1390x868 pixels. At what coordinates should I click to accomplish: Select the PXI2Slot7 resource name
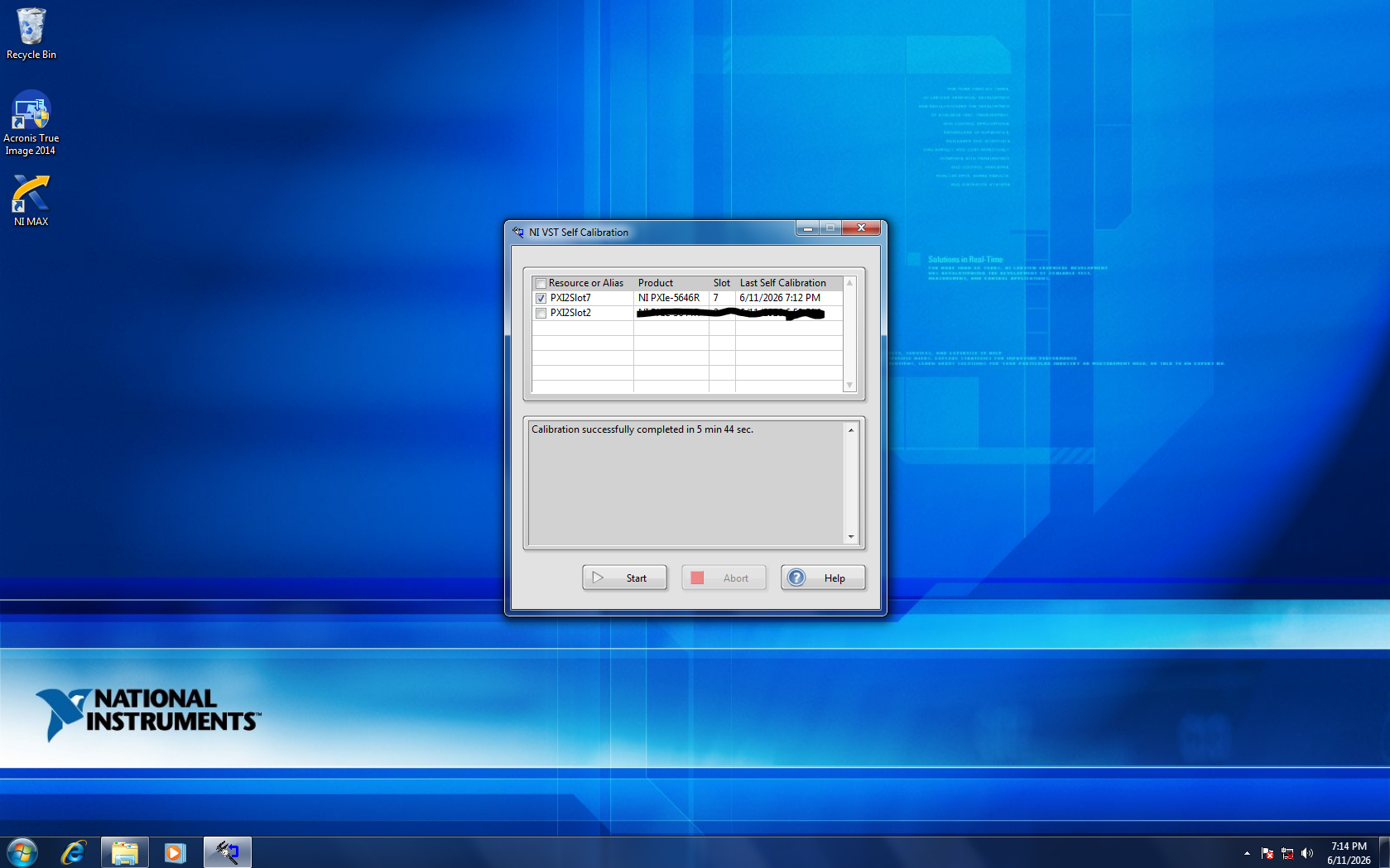pos(570,298)
